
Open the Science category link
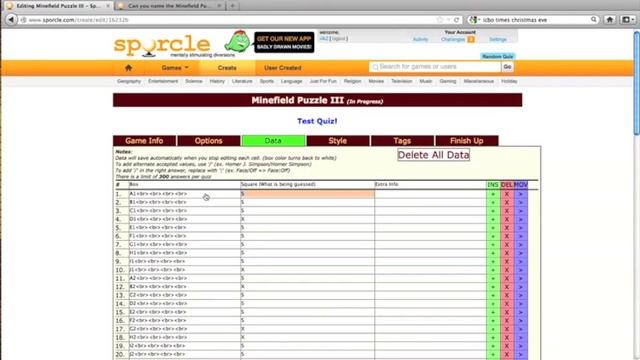(193, 81)
